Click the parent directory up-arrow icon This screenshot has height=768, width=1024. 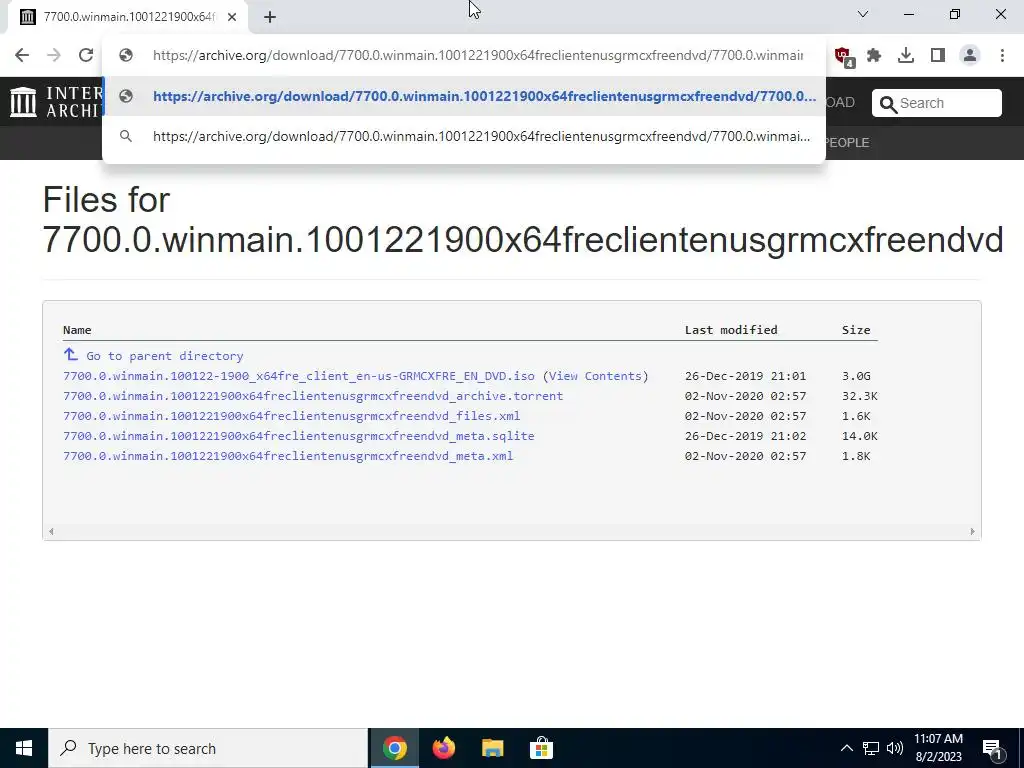coord(71,355)
